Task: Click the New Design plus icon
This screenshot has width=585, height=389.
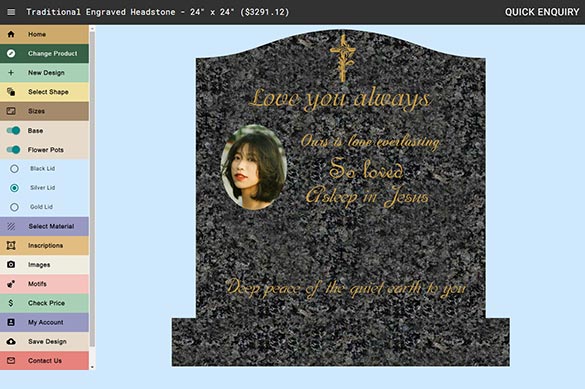Action: point(11,73)
